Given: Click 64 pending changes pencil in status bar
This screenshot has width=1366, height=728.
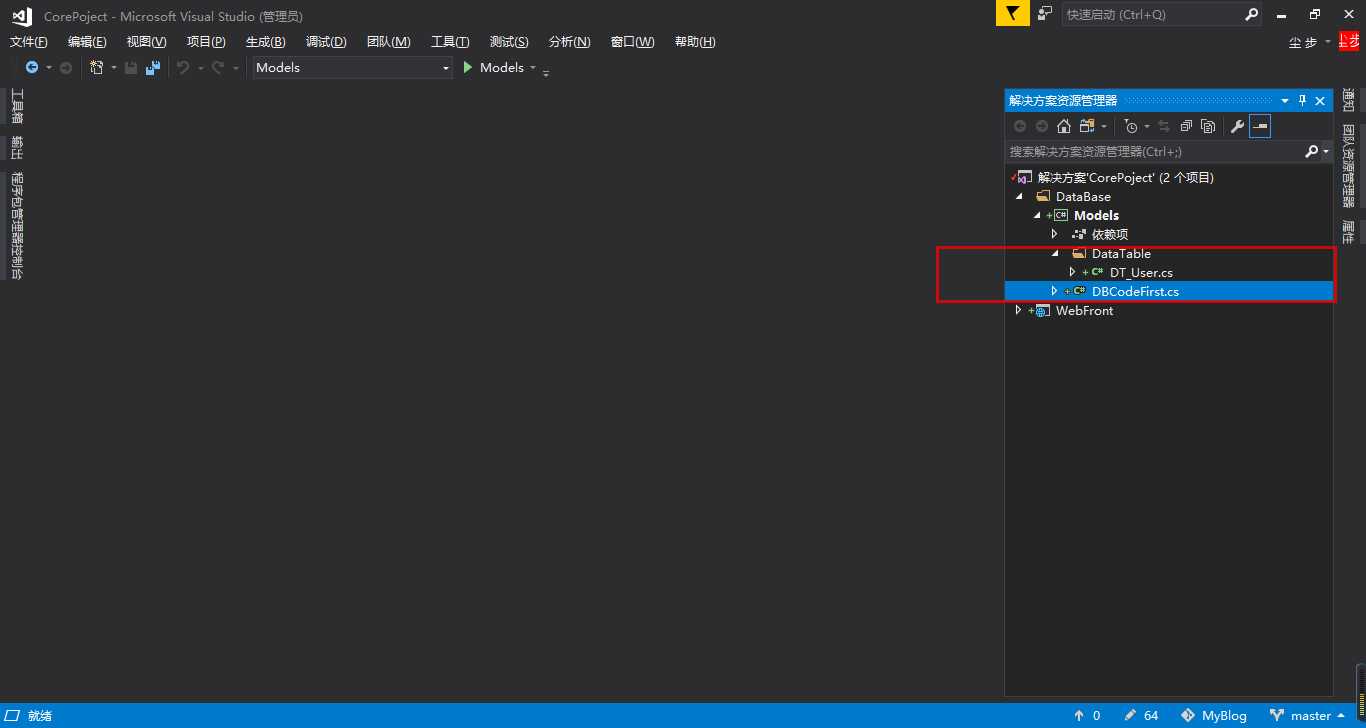Looking at the screenshot, I should pyautogui.click(x=1141, y=716).
